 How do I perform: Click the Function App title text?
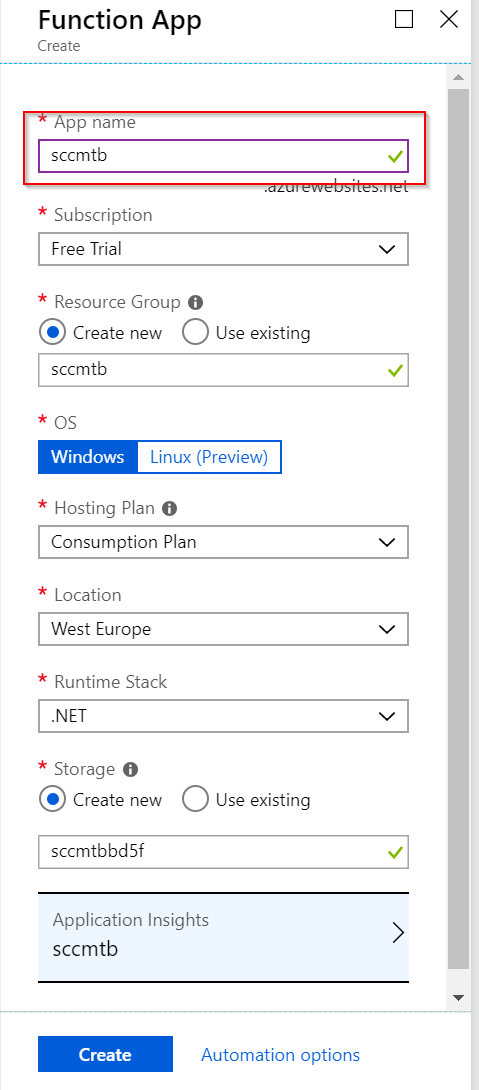tap(120, 19)
